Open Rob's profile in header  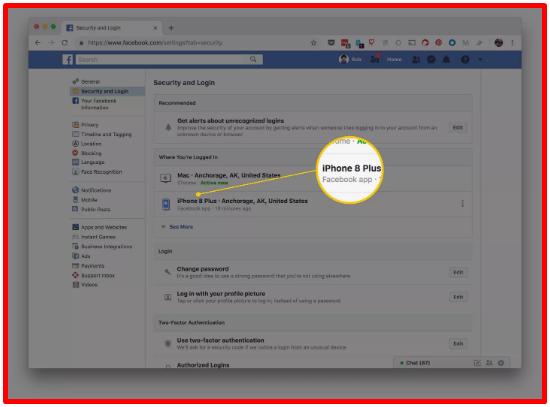[x=350, y=59]
